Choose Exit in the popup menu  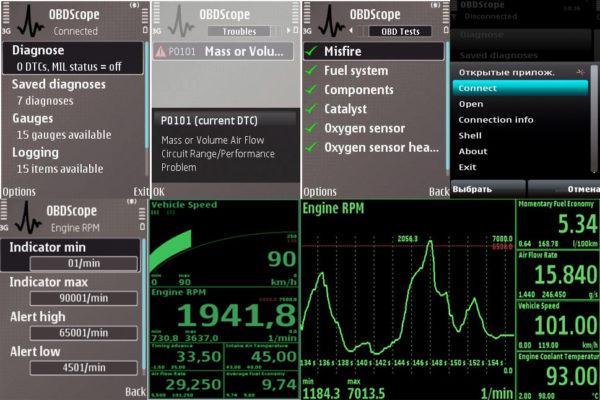520,167
